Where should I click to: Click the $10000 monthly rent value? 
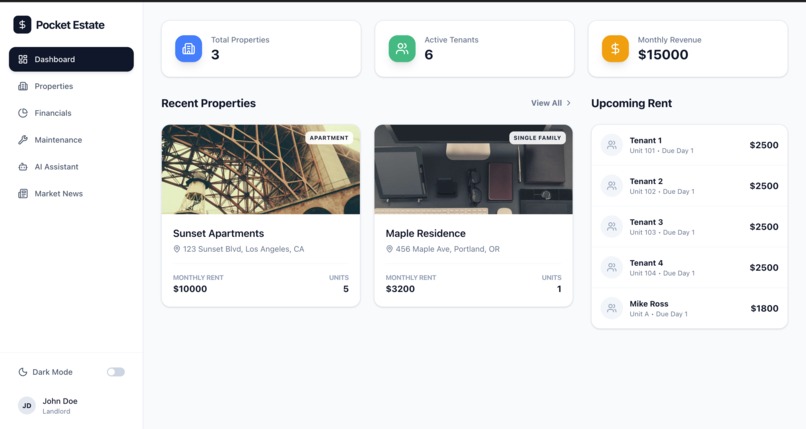coord(190,289)
